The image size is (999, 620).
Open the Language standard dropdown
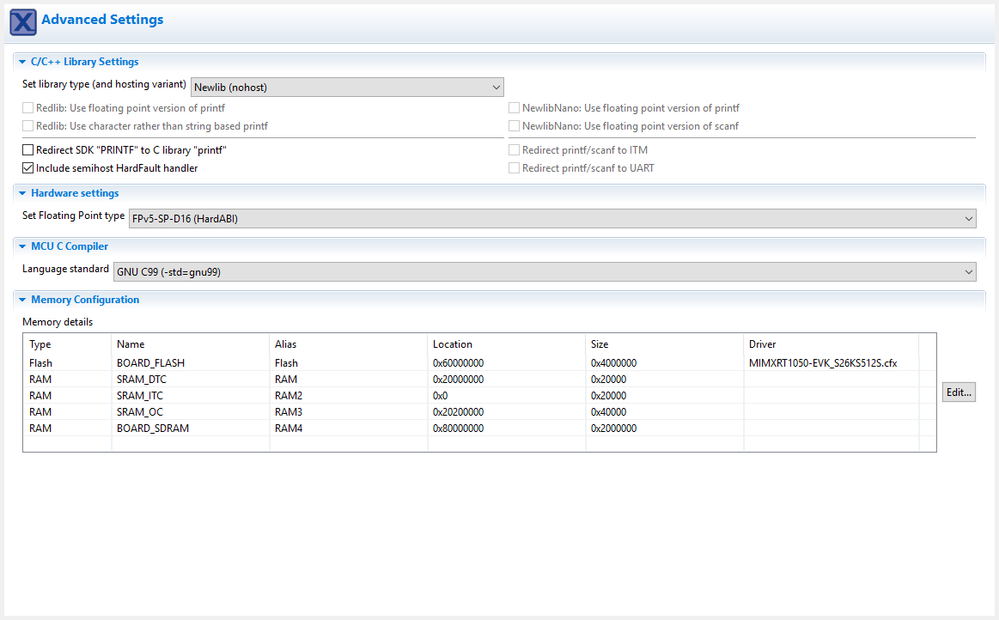coord(545,272)
